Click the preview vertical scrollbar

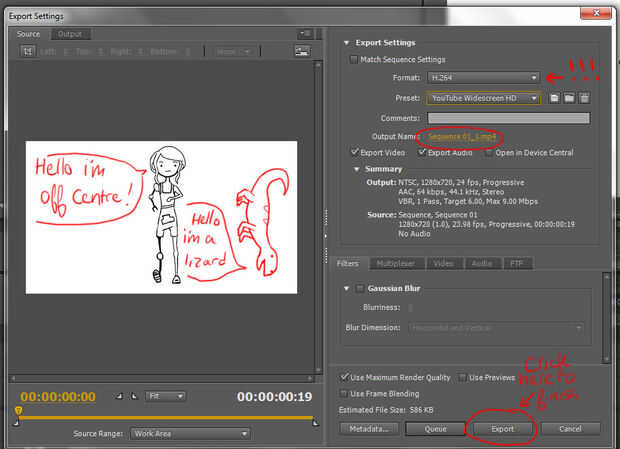point(318,217)
